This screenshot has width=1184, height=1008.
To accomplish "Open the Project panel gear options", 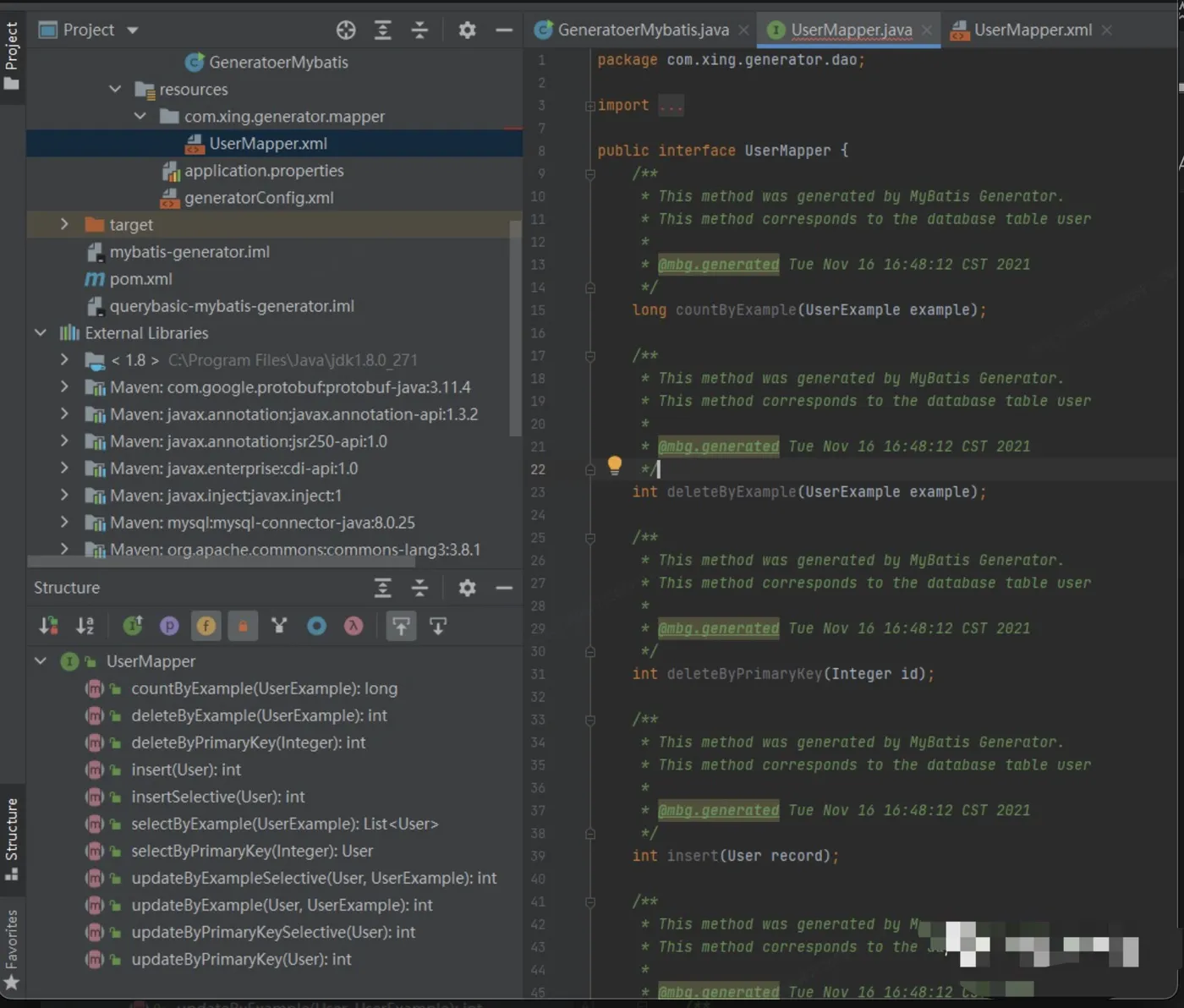I will click(x=467, y=30).
